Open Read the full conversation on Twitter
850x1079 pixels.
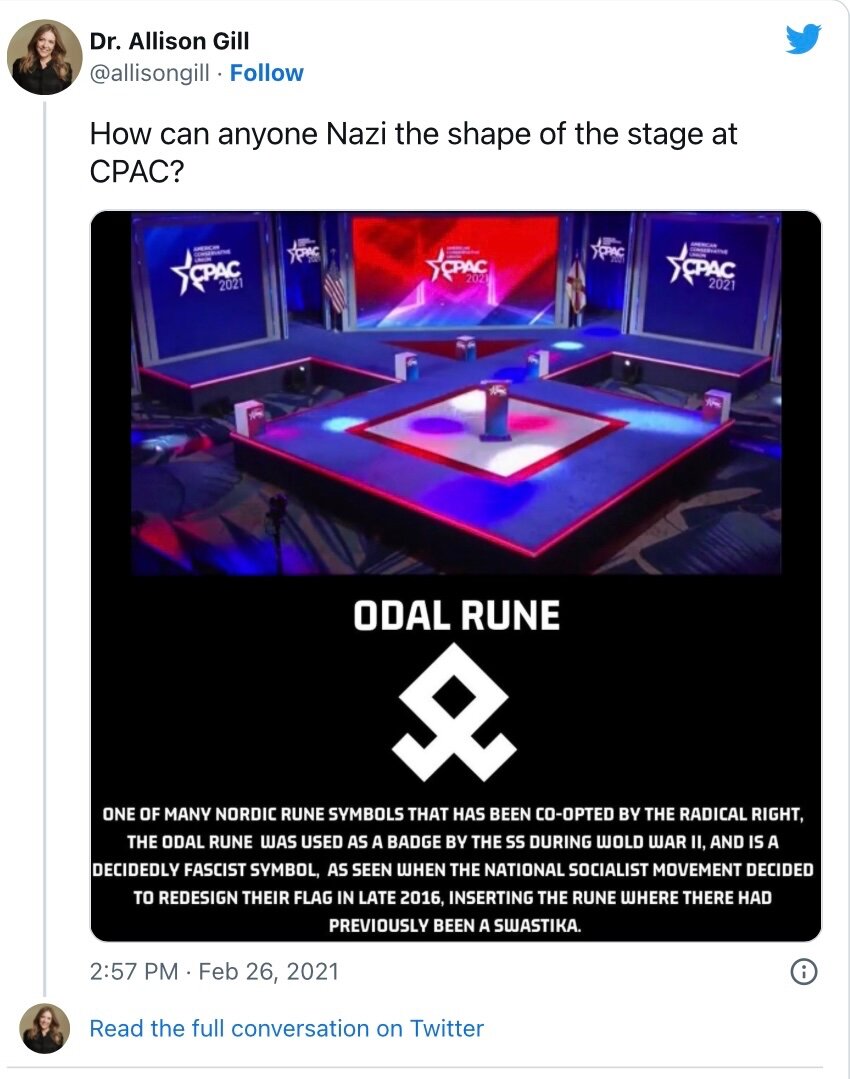[x=286, y=1028]
